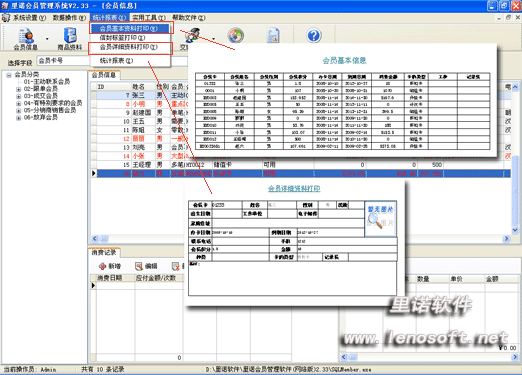
Task: Switch to the 消费记录 tab
Action: [x=104, y=253]
